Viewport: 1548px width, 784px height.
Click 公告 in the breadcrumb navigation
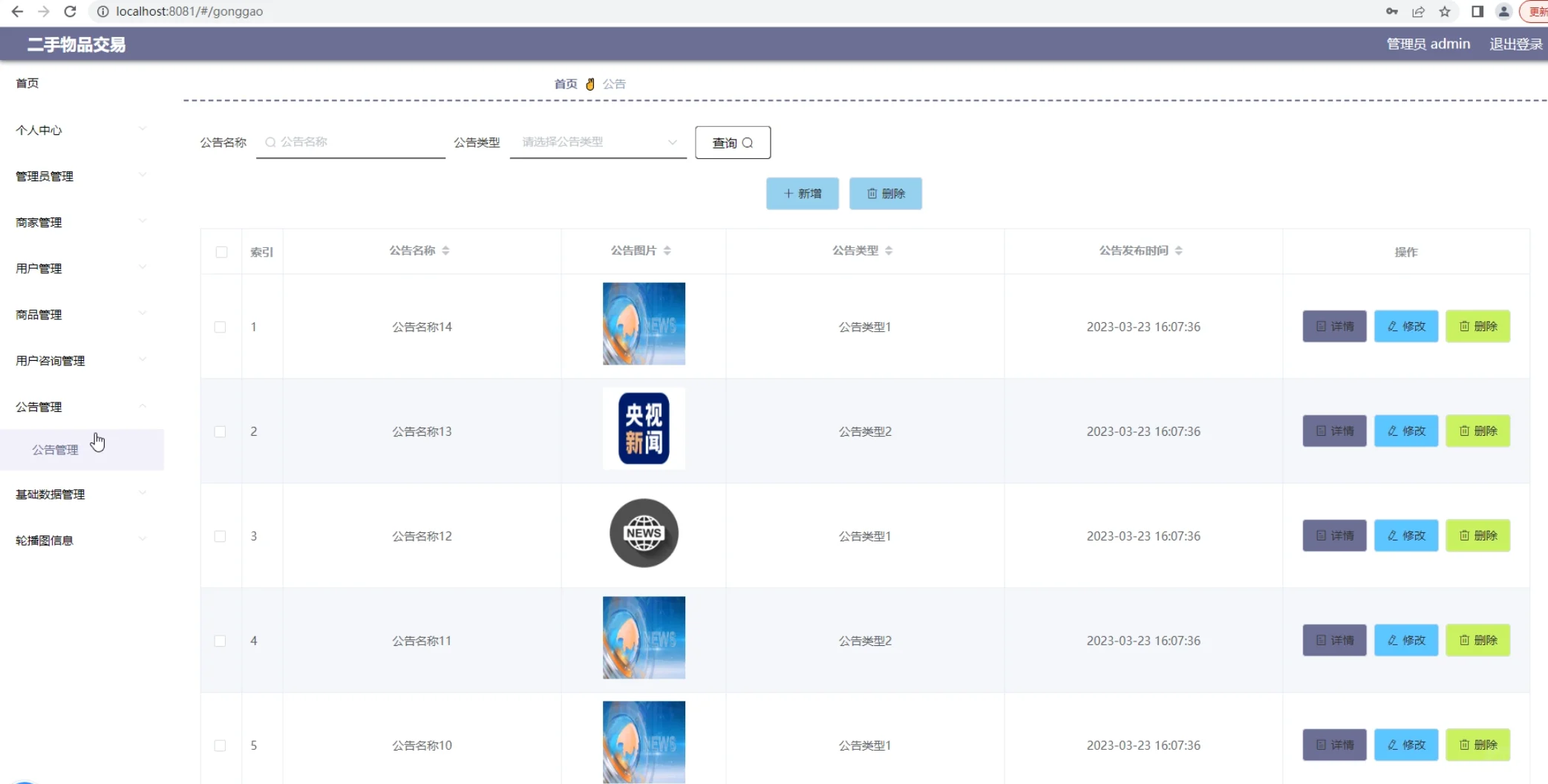coord(614,83)
